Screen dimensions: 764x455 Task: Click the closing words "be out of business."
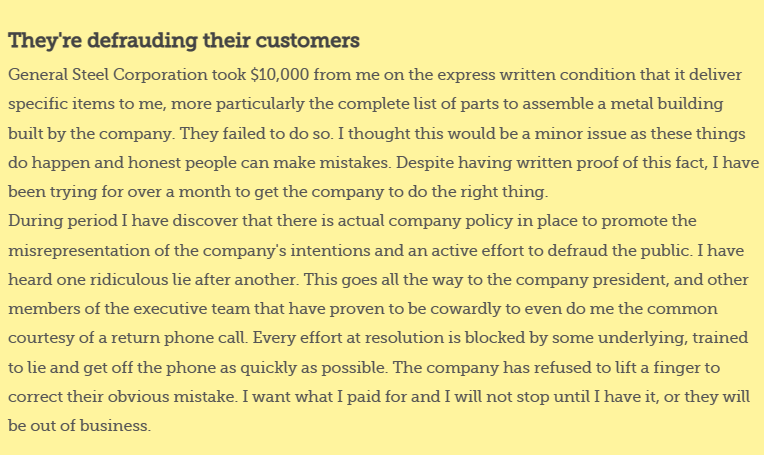click(x=79, y=426)
